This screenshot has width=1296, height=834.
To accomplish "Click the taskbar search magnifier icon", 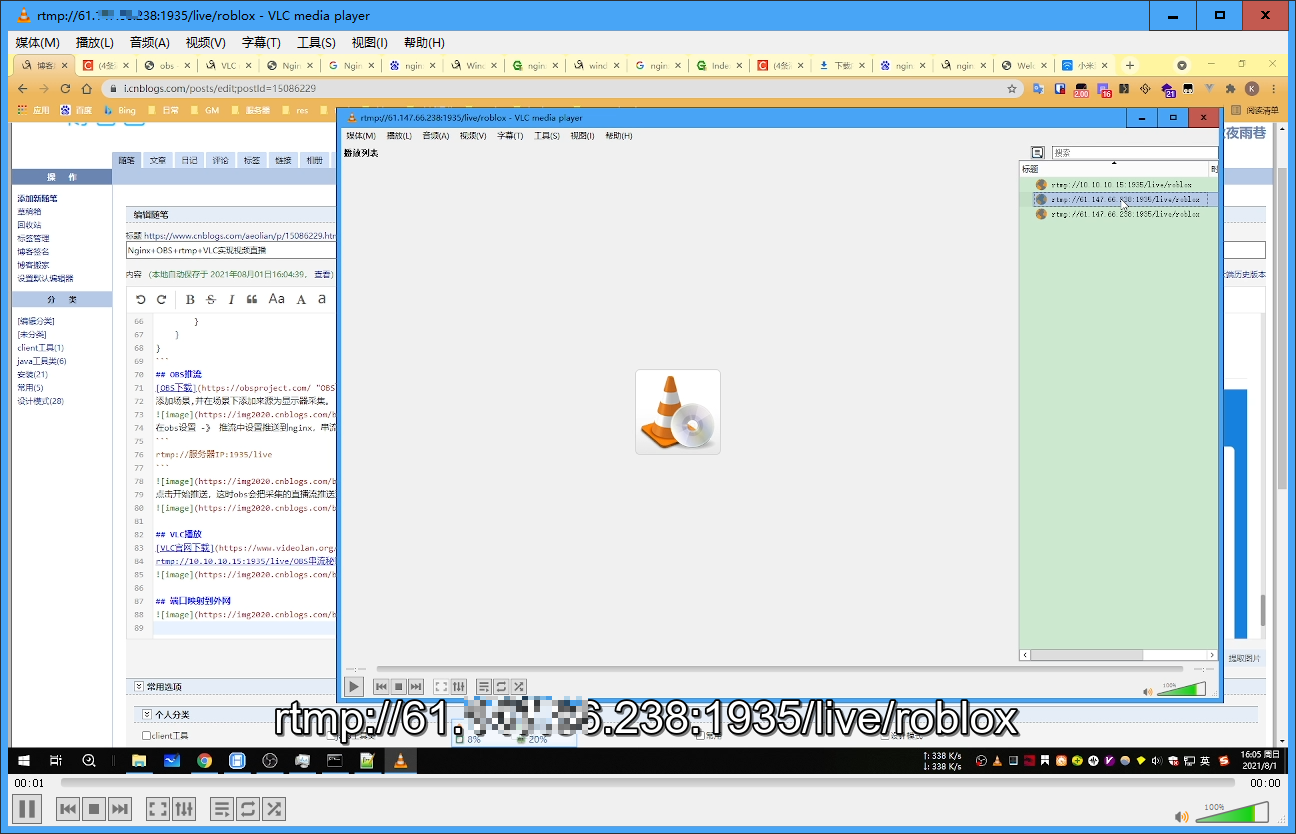I will [x=89, y=761].
